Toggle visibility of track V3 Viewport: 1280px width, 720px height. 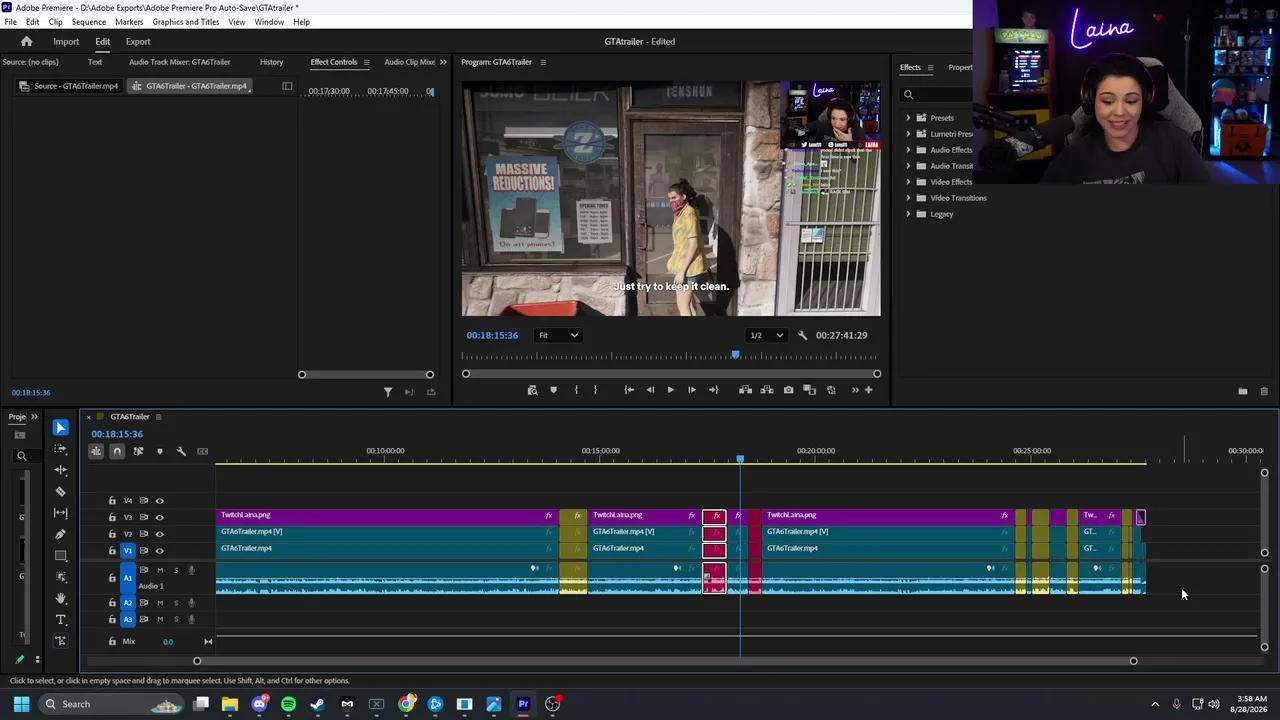(159, 517)
